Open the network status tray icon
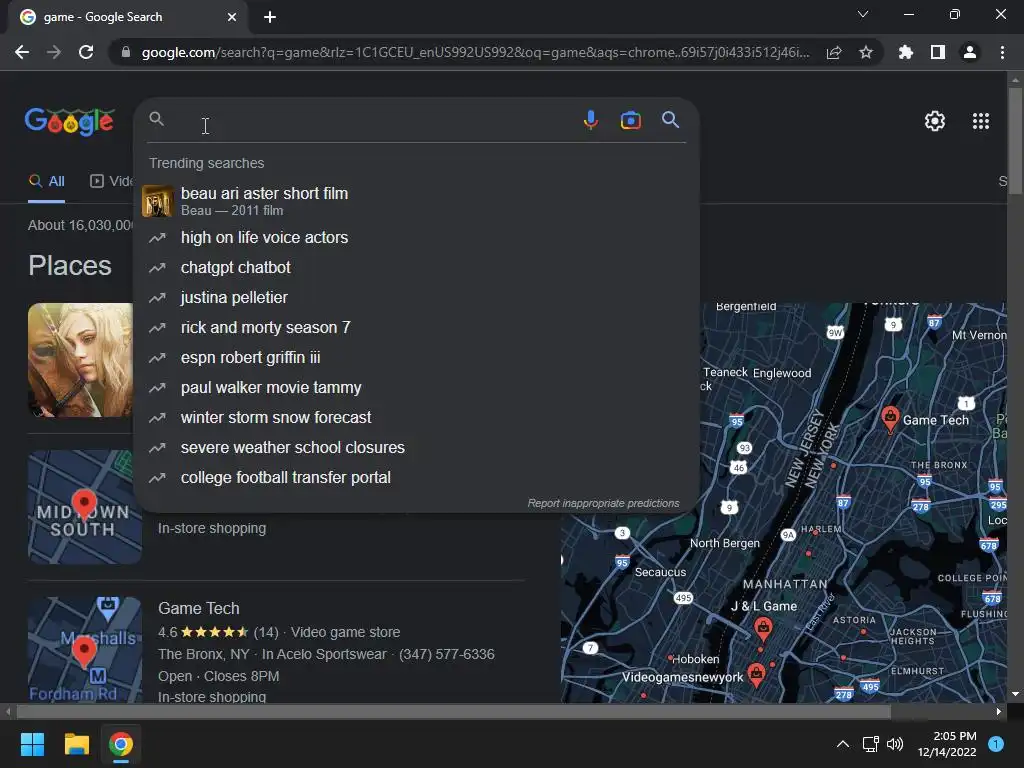Viewport: 1024px width, 768px height. pos(871,744)
